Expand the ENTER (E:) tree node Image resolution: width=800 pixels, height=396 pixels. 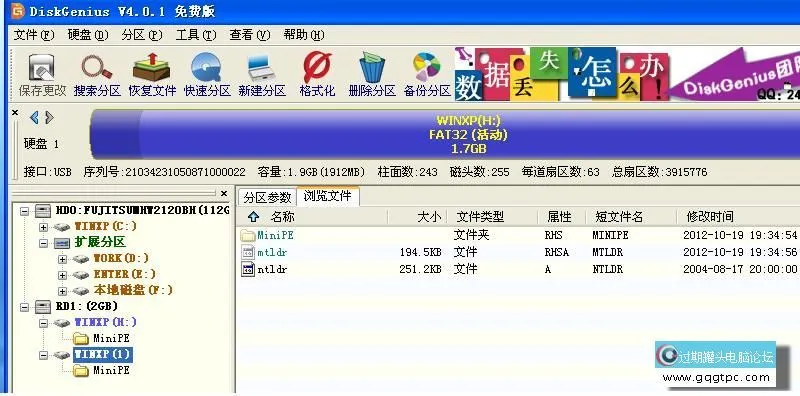[x=62, y=275]
